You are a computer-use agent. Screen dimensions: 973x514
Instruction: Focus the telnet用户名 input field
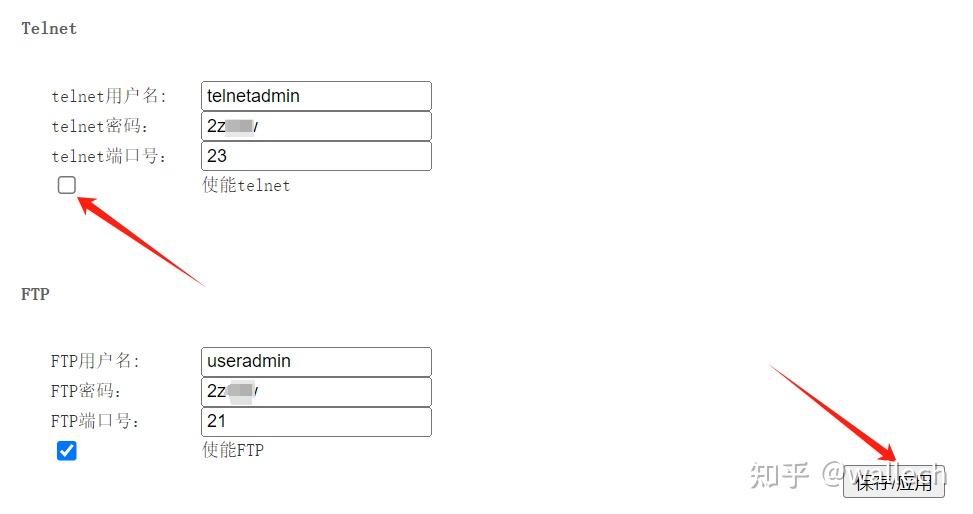click(316, 96)
